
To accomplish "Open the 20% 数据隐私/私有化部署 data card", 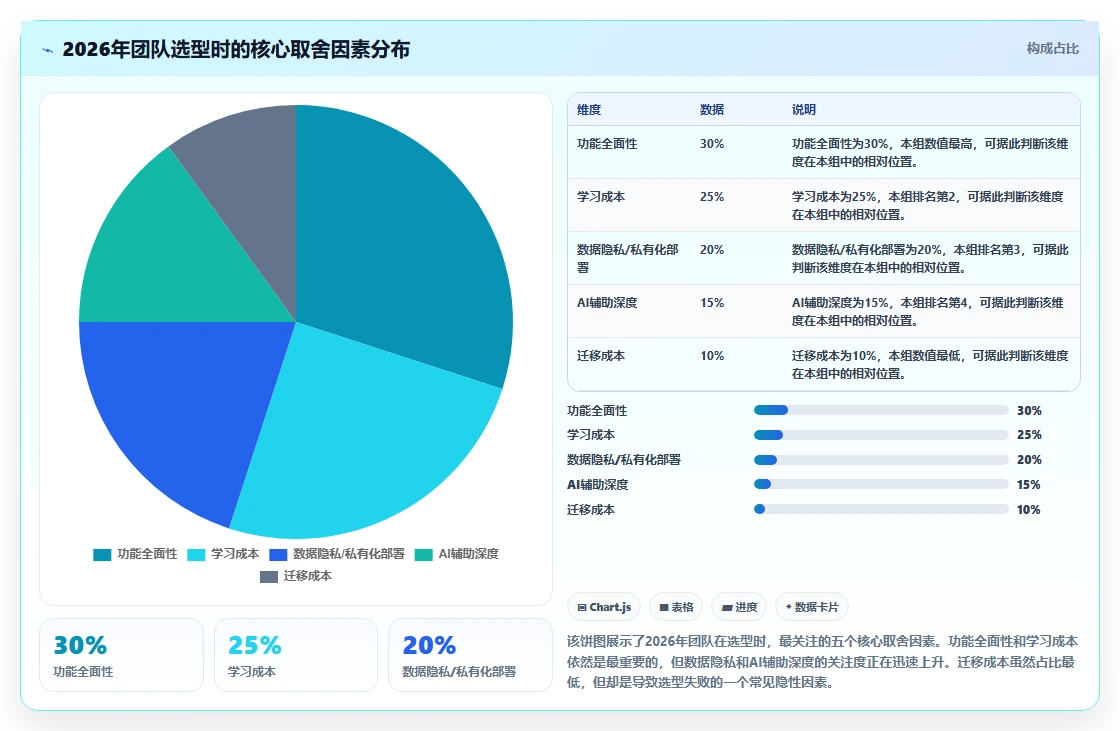I will (x=470, y=655).
